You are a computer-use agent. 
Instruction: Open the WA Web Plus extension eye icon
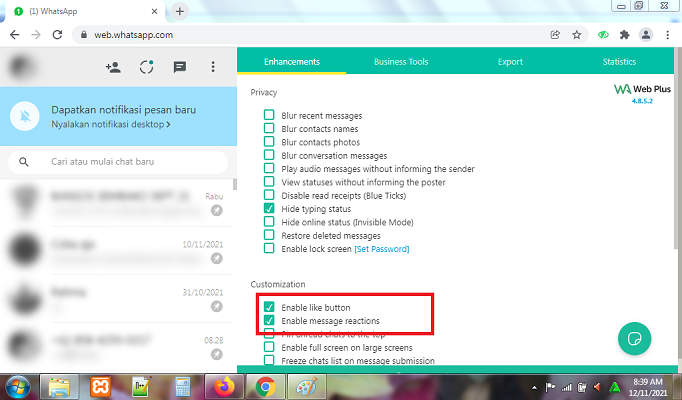(603, 35)
